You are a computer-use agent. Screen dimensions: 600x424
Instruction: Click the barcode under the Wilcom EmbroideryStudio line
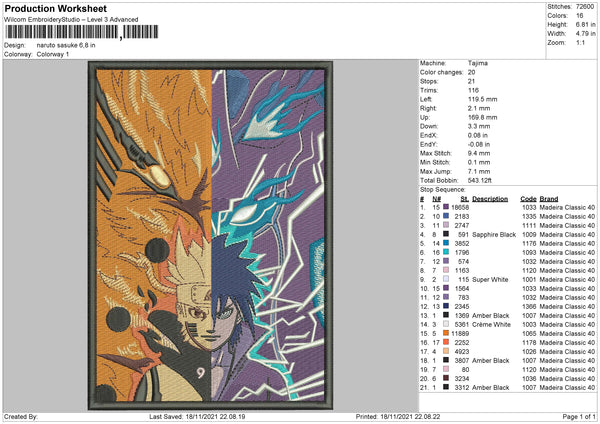81,32
